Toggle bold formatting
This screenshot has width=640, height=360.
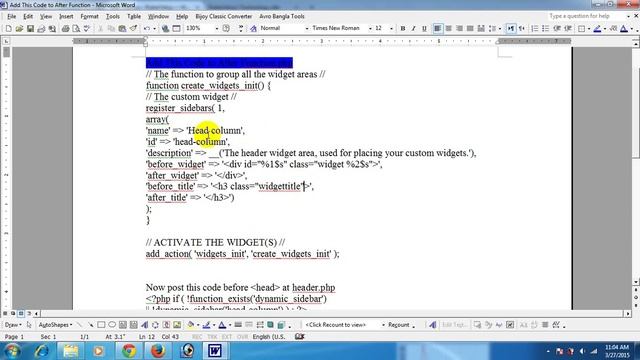pos(403,29)
